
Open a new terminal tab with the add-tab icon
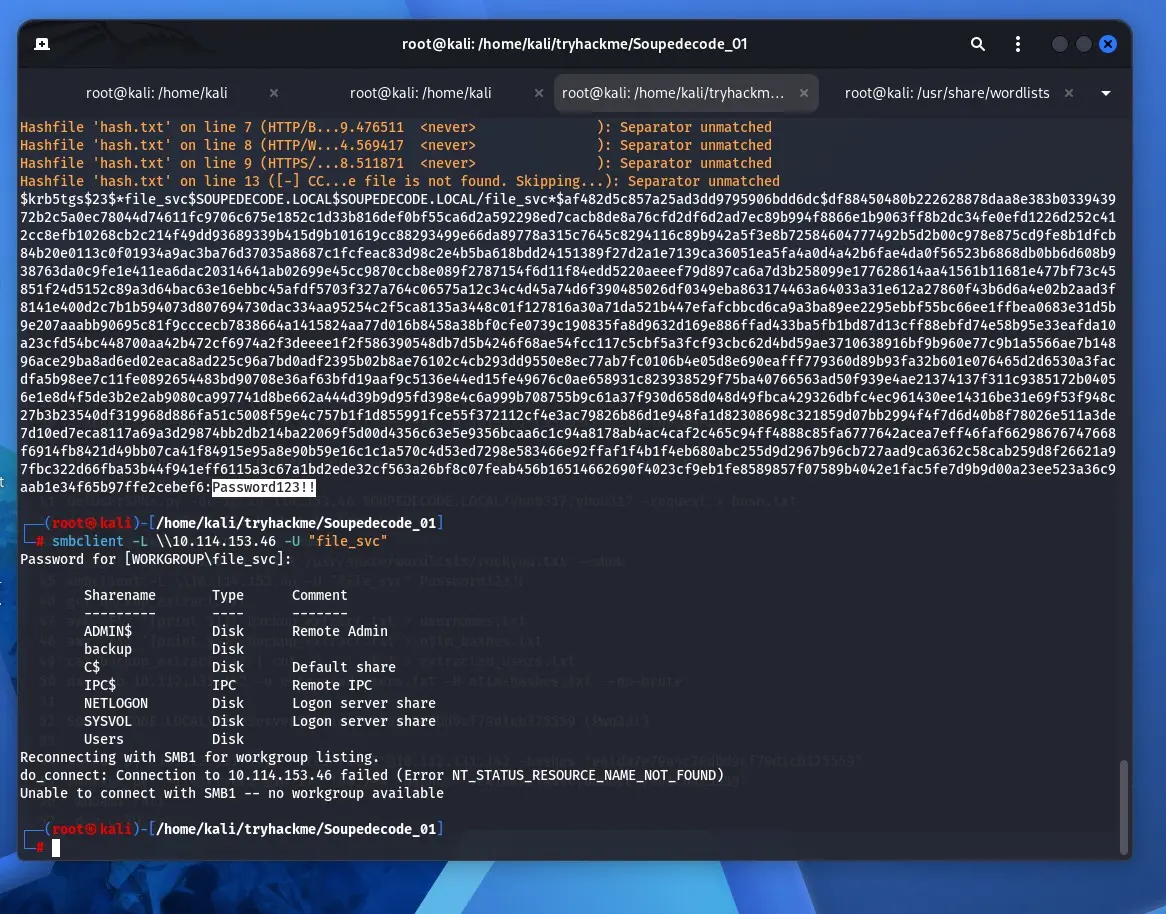tap(42, 44)
